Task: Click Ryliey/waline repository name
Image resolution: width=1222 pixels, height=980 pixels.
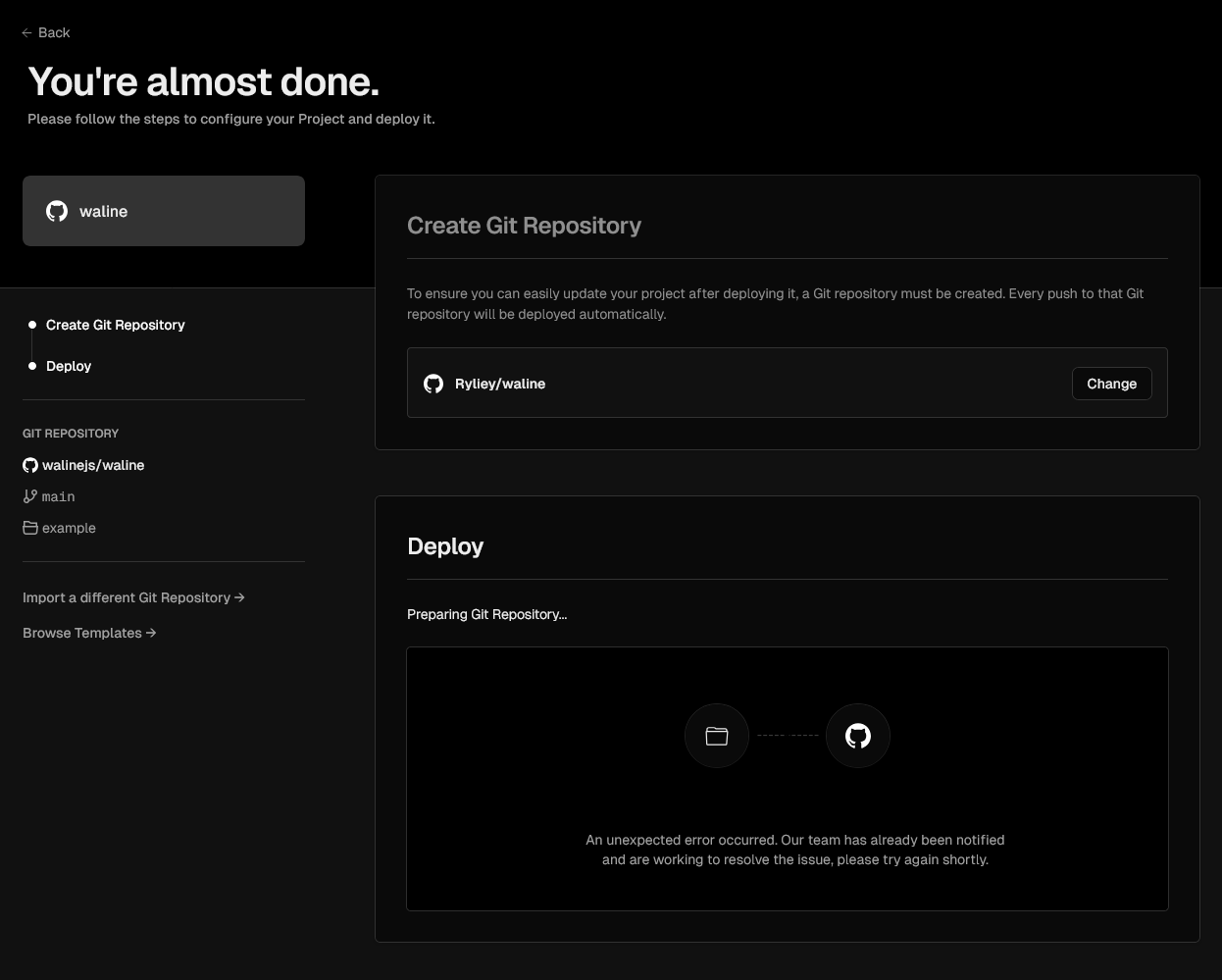Action: 500,384
